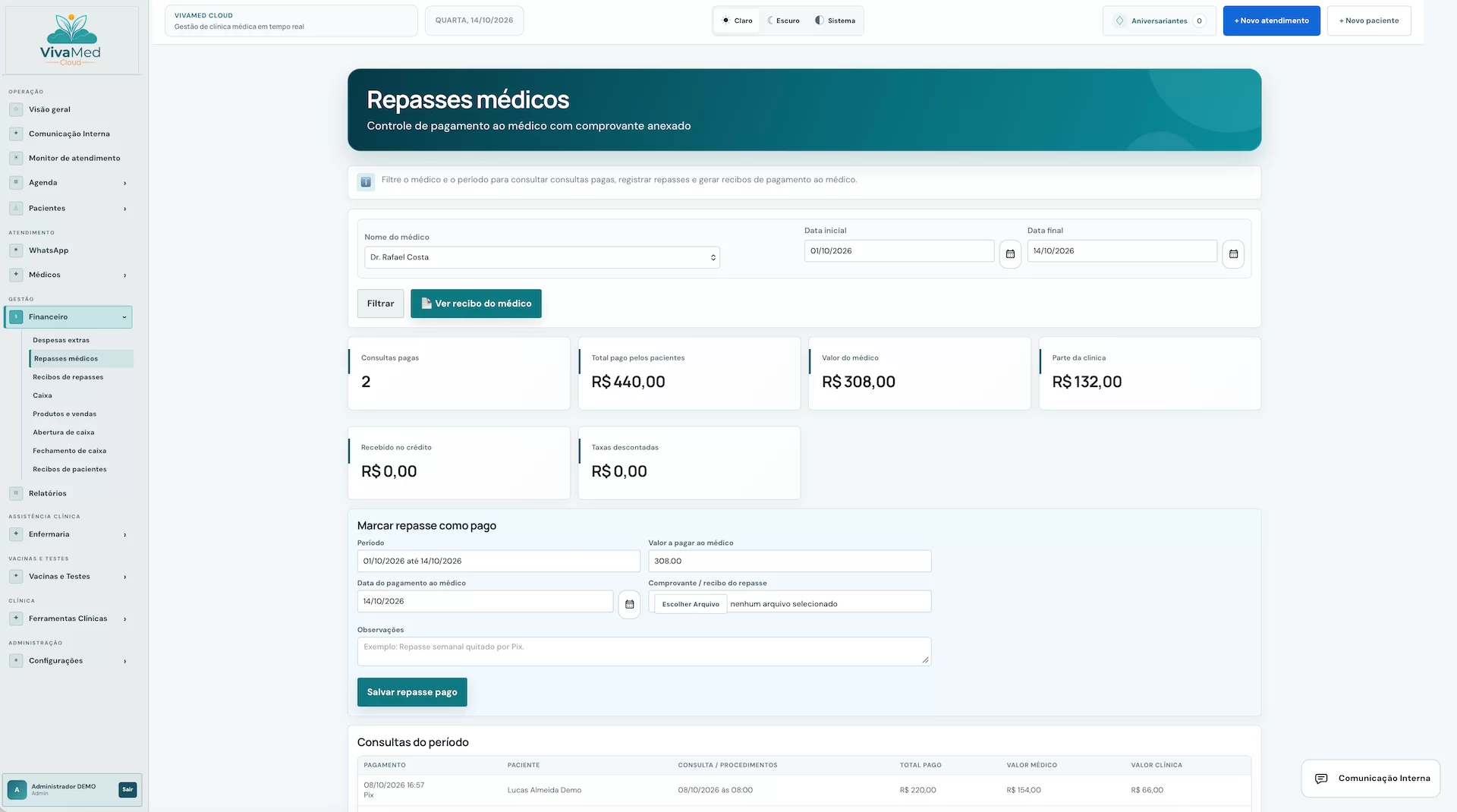The image size is (1457, 812).
Task: Click + Novo paciente button
Action: (1369, 20)
